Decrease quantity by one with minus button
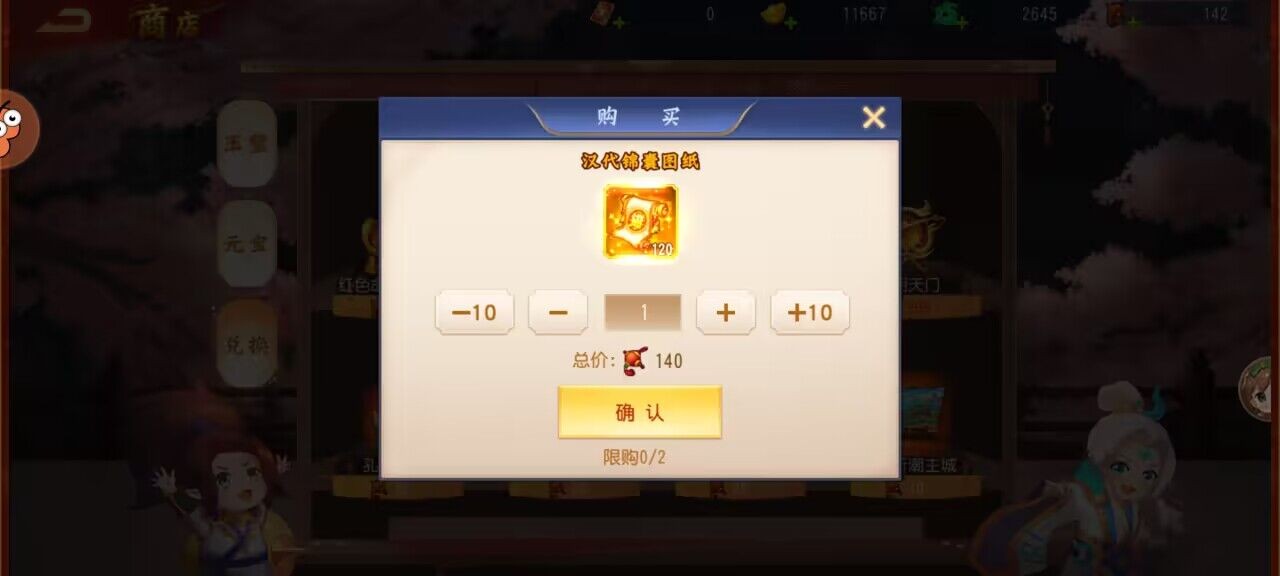The width and height of the screenshot is (1280, 576). click(x=558, y=312)
